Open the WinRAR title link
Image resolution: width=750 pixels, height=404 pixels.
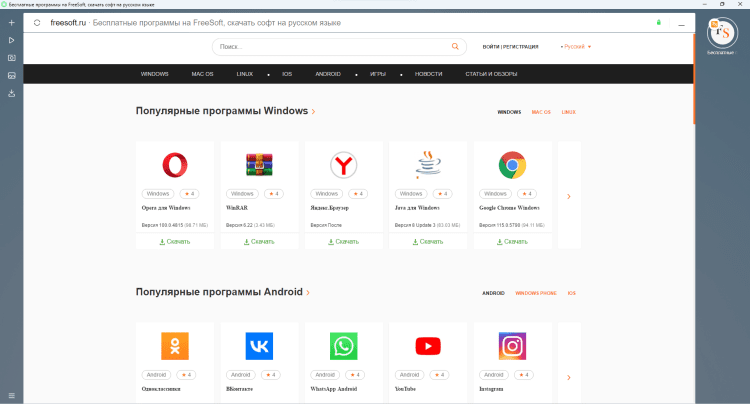click(x=237, y=208)
